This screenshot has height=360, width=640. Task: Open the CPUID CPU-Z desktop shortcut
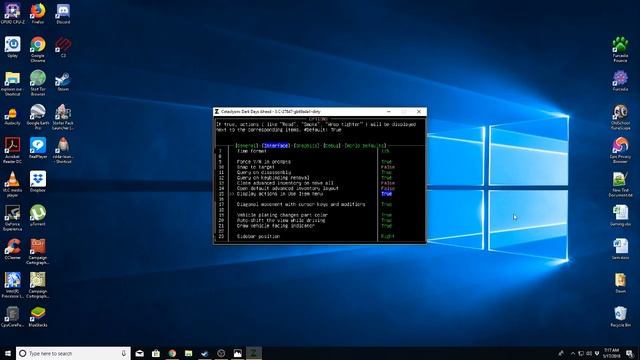point(12,13)
